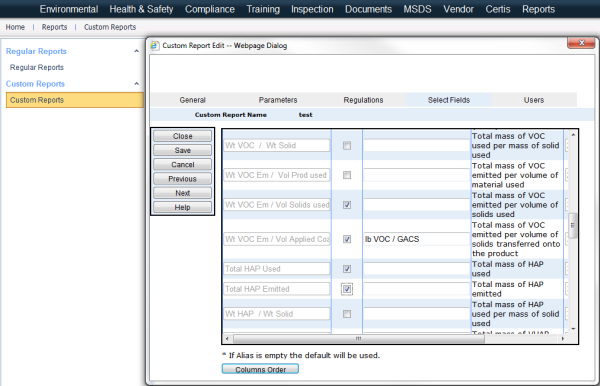Screen dimensions: 600x386
Task: Open the Inspection menu
Action: click(x=312, y=9)
